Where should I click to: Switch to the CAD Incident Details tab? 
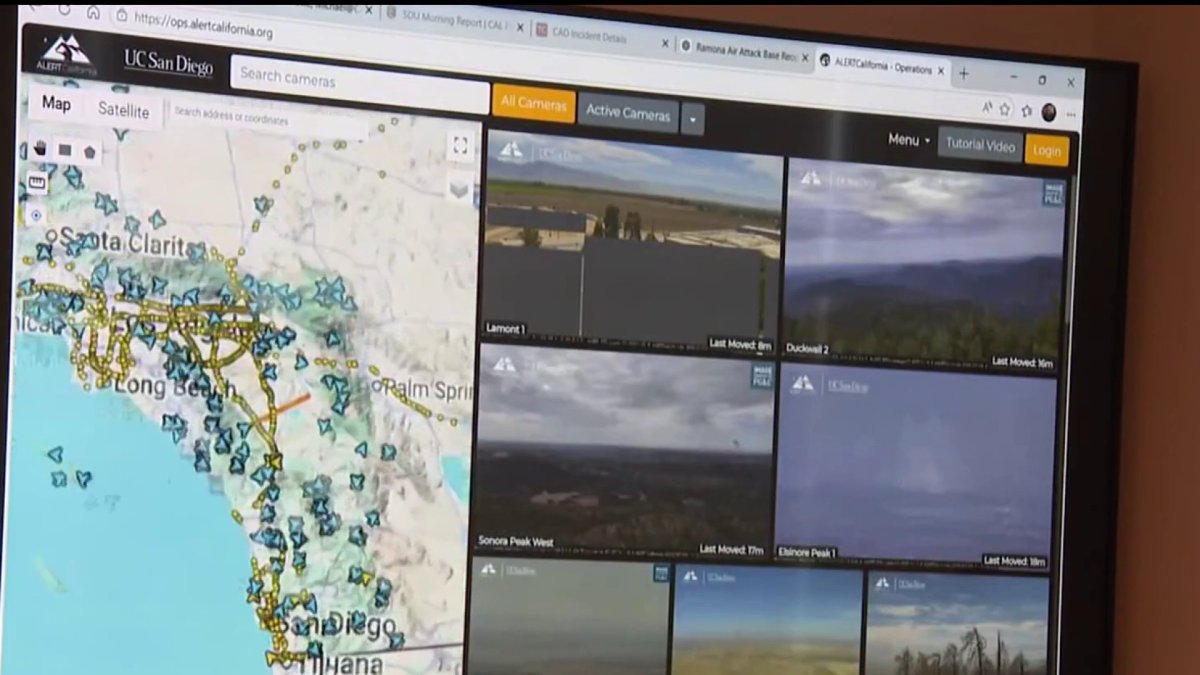595,36
